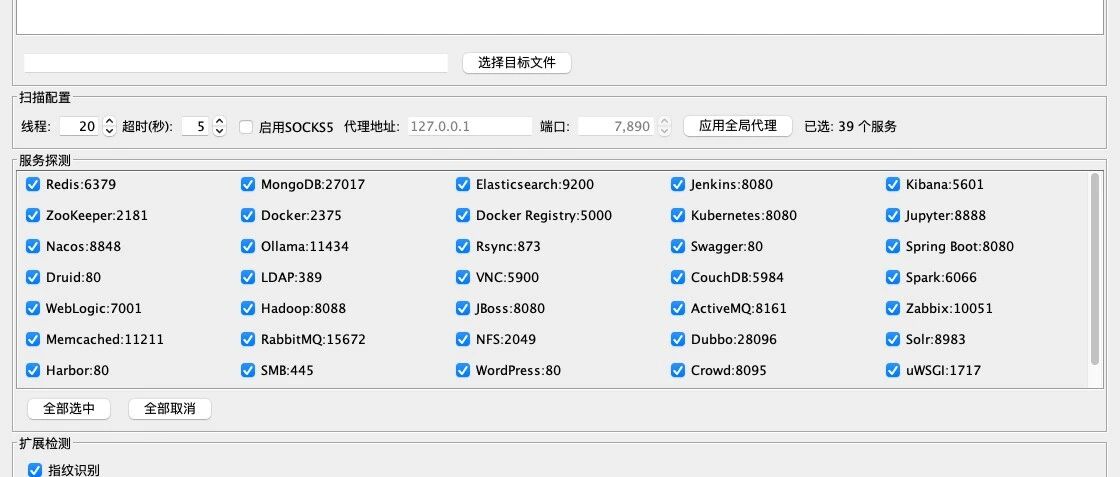Click the 选择目标文件 button
The height and width of the screenshot is (477, 1120).
click(516, 63)
